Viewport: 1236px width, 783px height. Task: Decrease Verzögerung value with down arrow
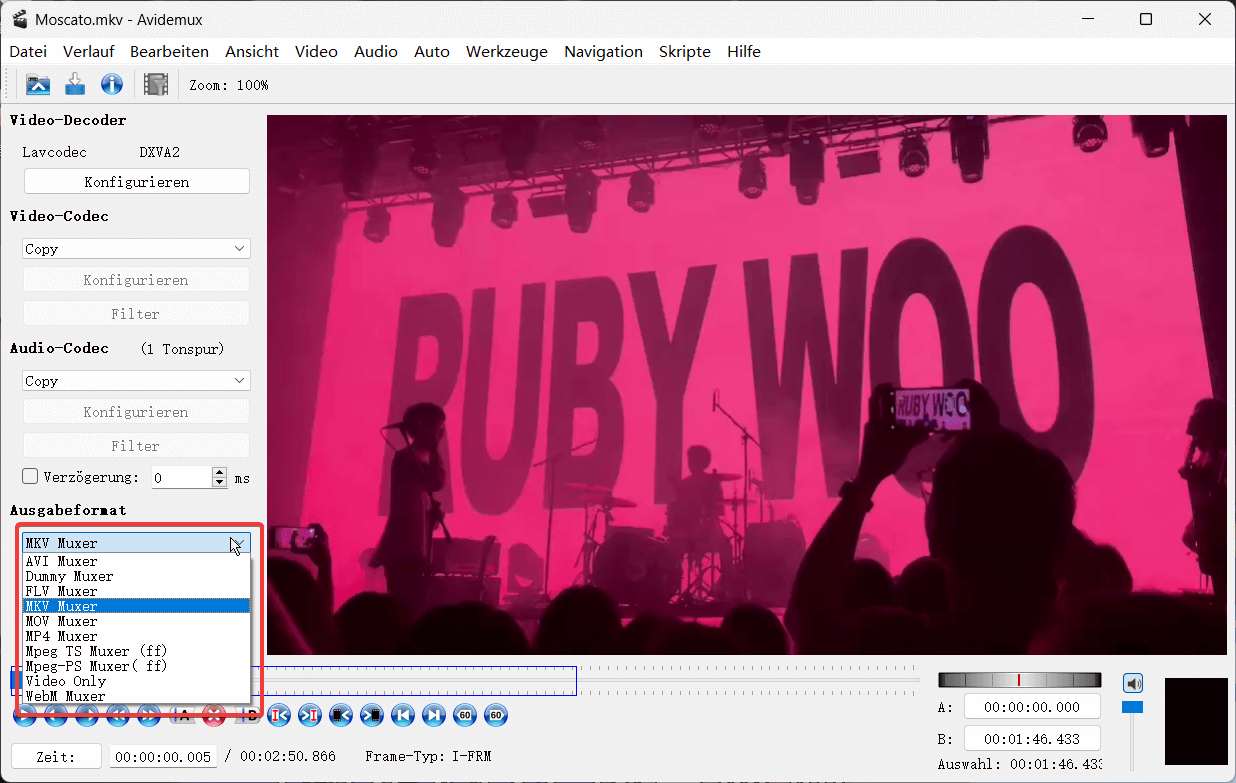tap(220, 483)
